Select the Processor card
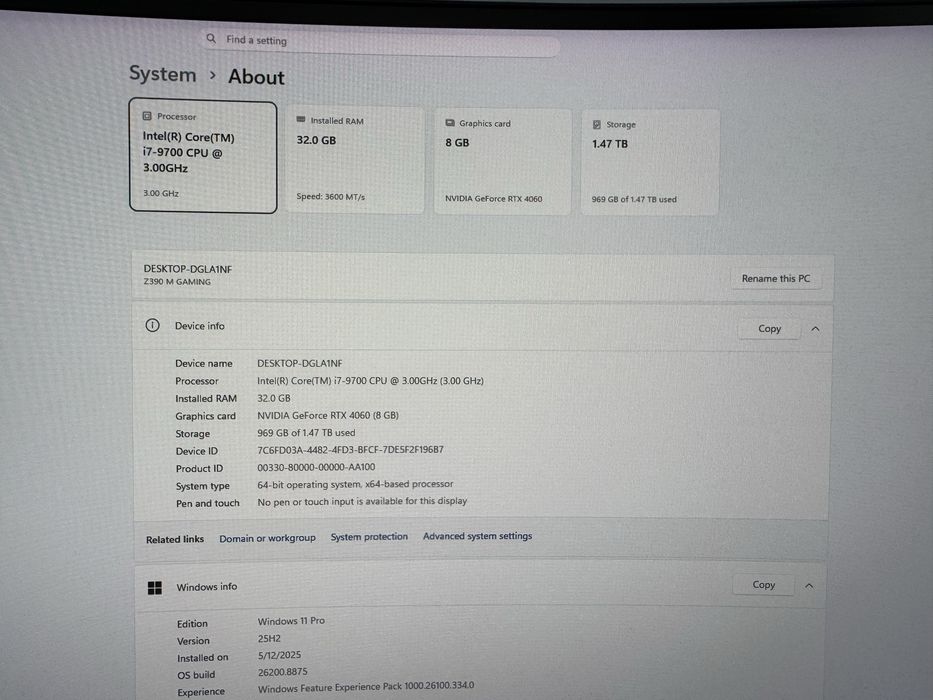Viewport: 933px width, 700px height. coord(203,156)
